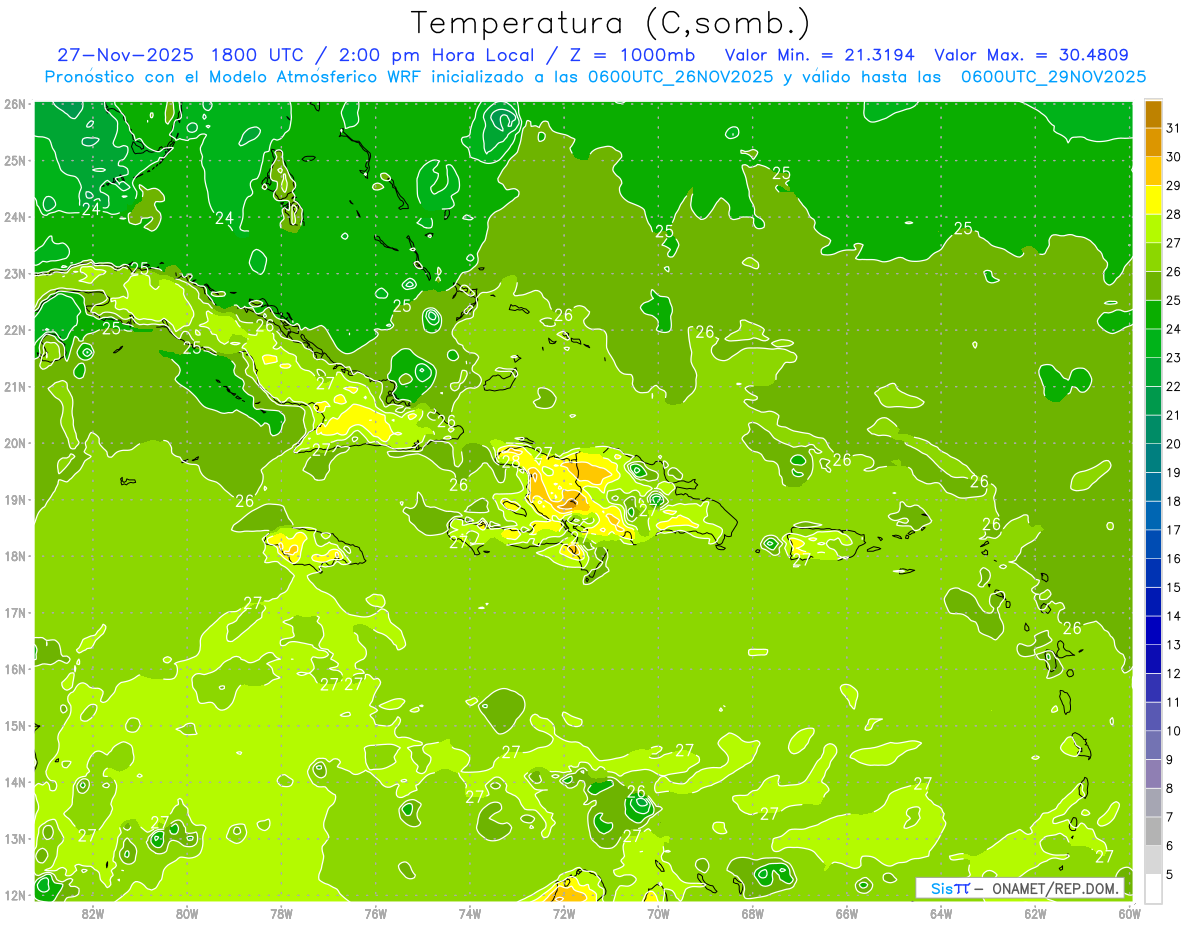Pick the teal swatch between 19 and 20
The width and height of the screenshot is (1200, 927).
[x=1153, y=458]
